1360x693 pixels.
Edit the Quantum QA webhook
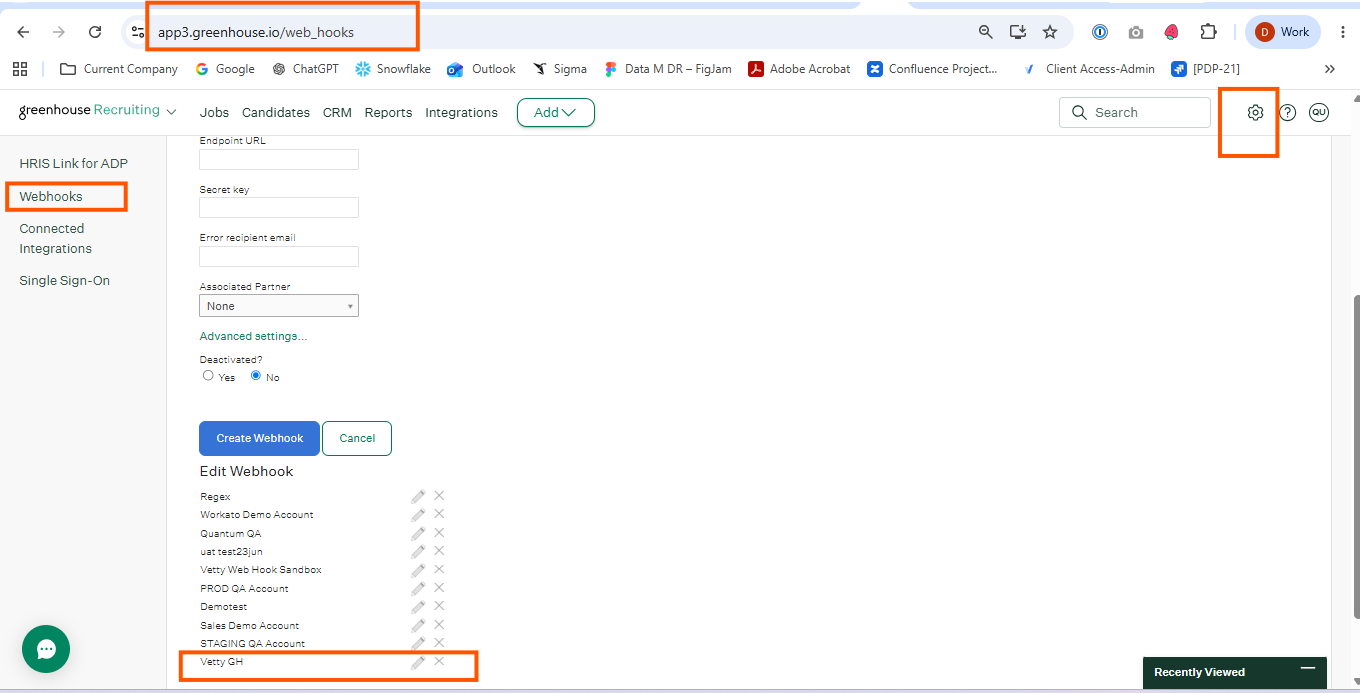coord(418,533)
